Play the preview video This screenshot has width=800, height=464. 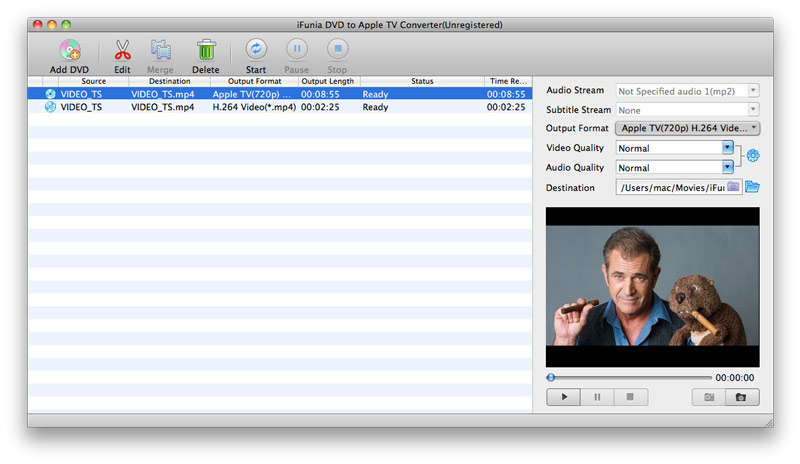[x=563, y=397]
